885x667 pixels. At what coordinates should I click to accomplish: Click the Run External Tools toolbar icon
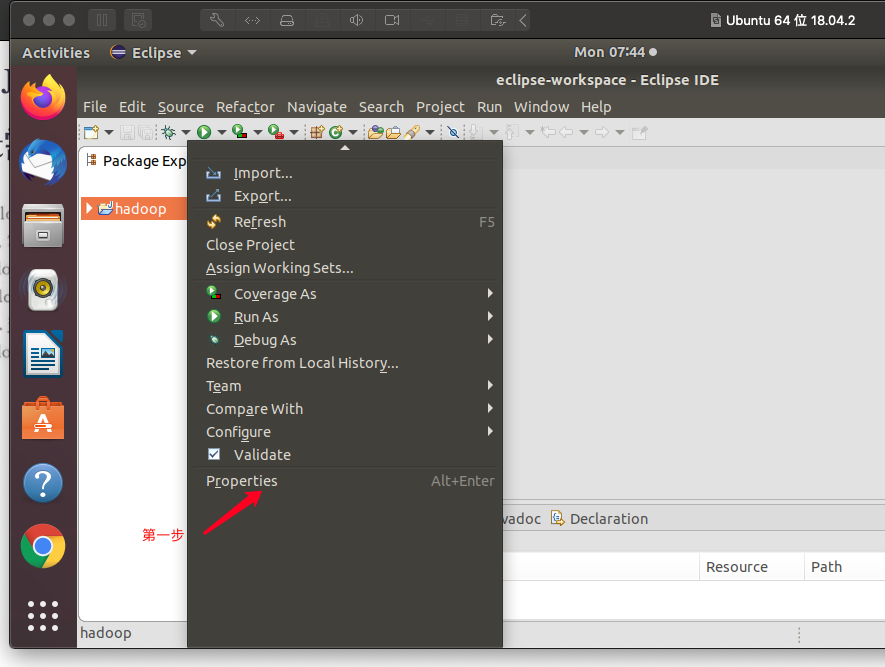276,132
